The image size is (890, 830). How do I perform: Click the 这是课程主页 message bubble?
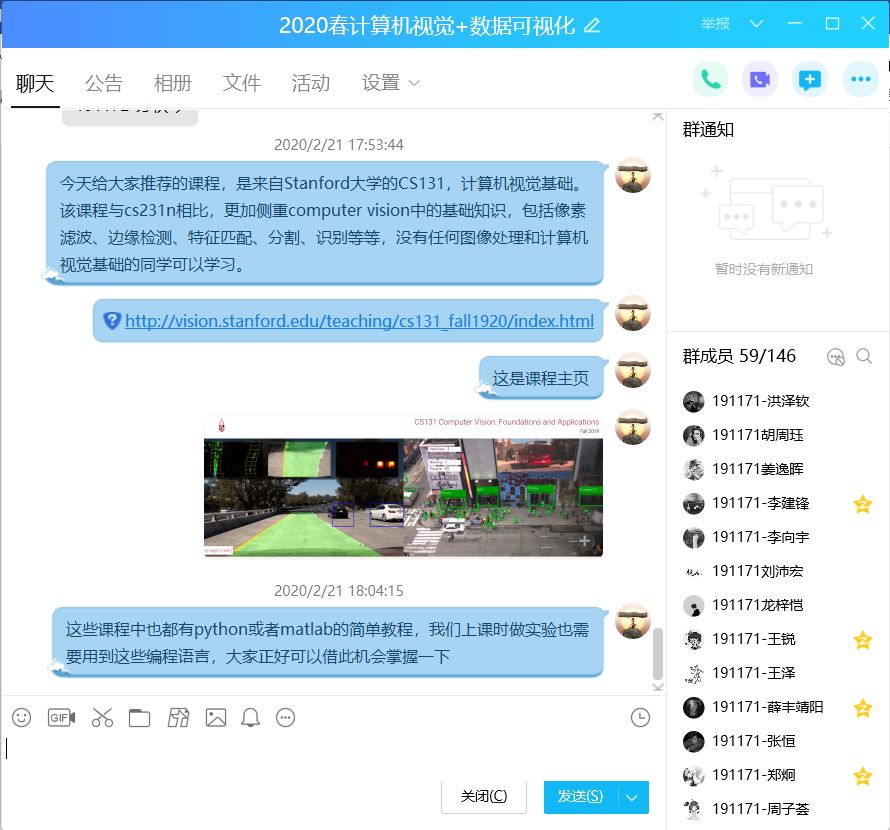[x=541, y=378]
